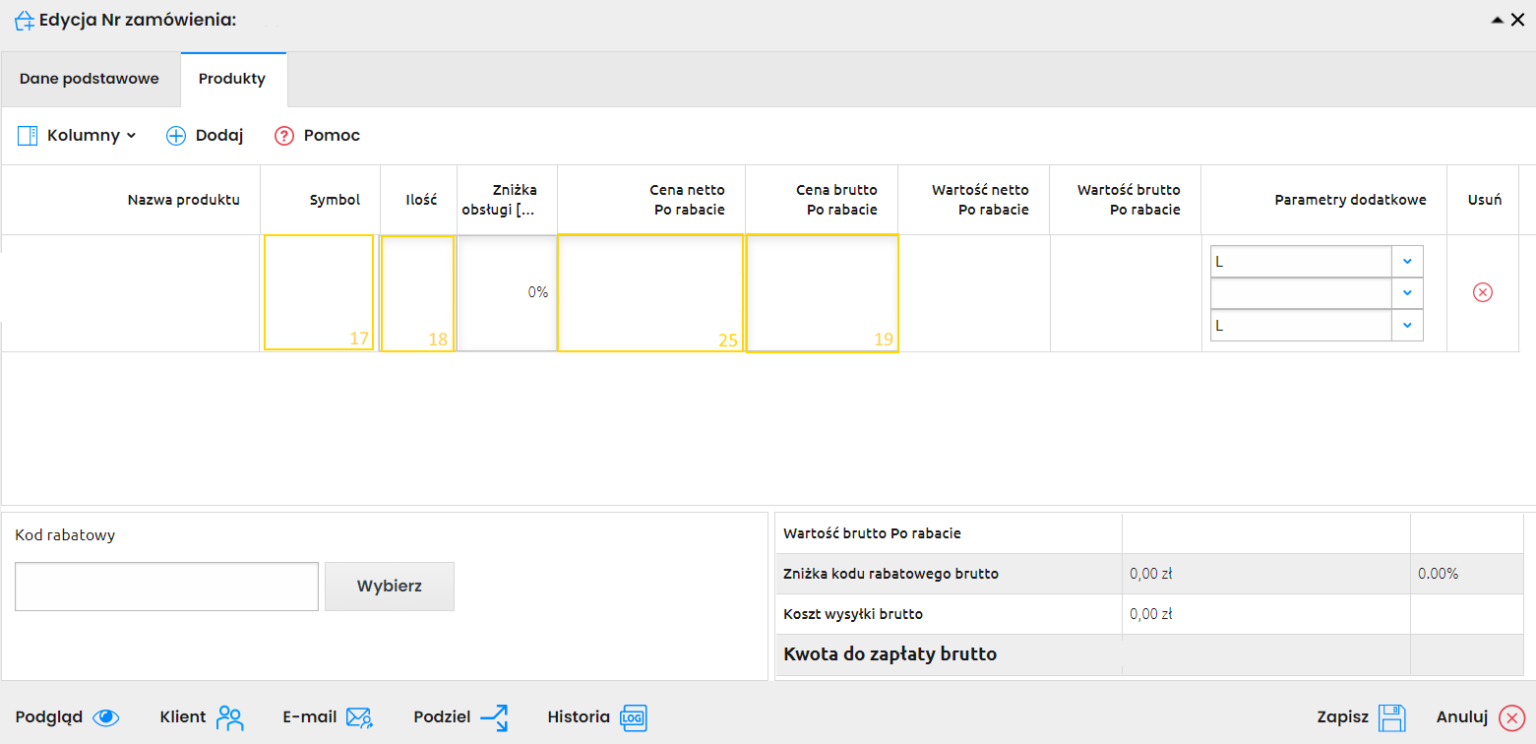Viewport: 1536px width, 744px height.
Task: Send order using the E-mail icon
Action: pyautogui.click(x=358, y=718)
